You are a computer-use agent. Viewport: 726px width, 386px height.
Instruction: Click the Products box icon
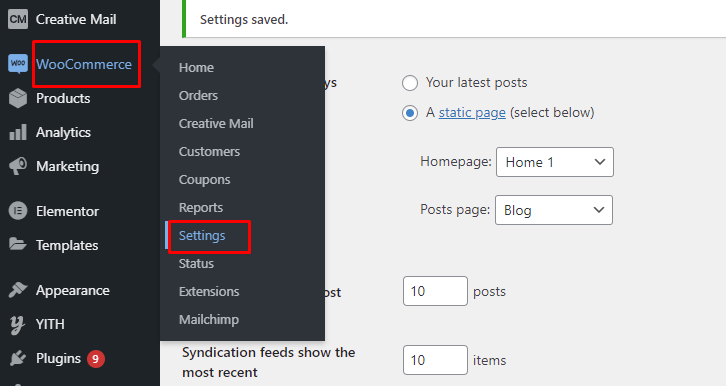pyautogui.click(x=18, y=98)
